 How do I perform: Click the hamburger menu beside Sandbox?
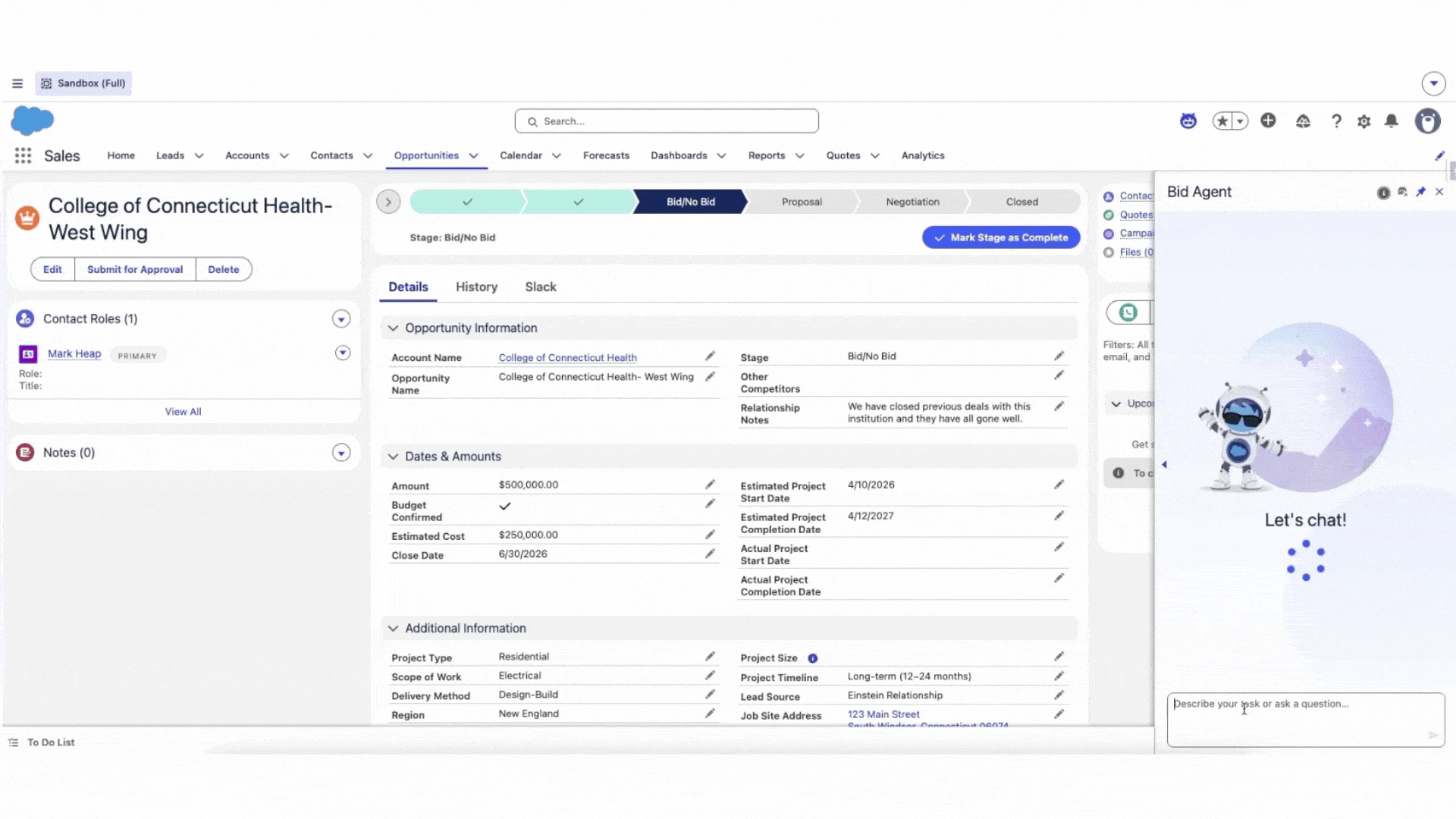pyautogui.click(x=17, y=83)
